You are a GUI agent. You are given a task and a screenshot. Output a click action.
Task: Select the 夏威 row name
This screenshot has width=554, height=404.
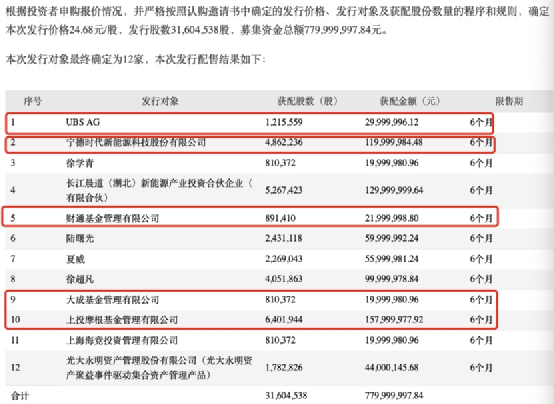pyautogui.click(x=75, y=259)
